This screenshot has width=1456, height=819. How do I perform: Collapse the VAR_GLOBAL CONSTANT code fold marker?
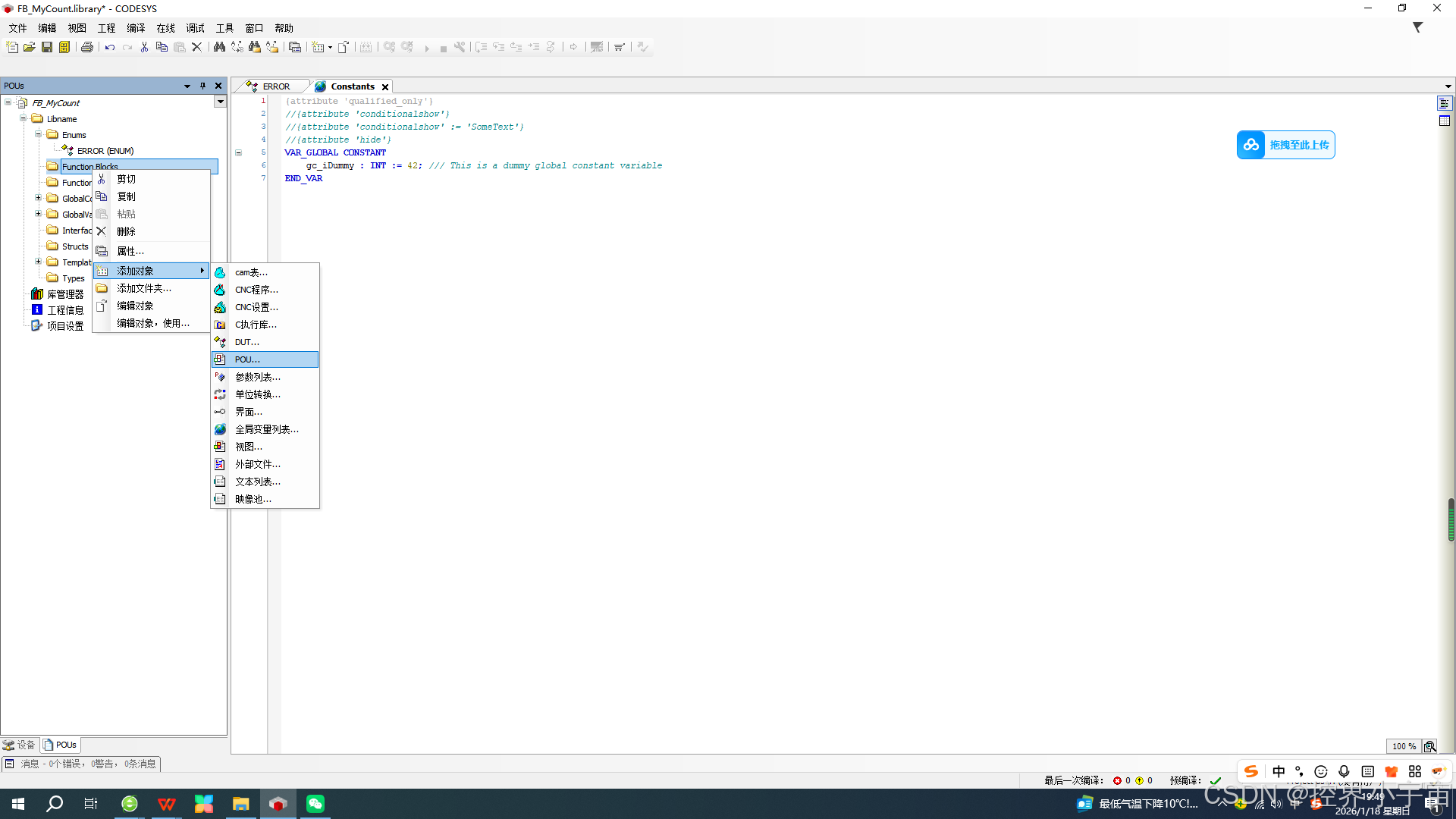click(x=238, y=152)
